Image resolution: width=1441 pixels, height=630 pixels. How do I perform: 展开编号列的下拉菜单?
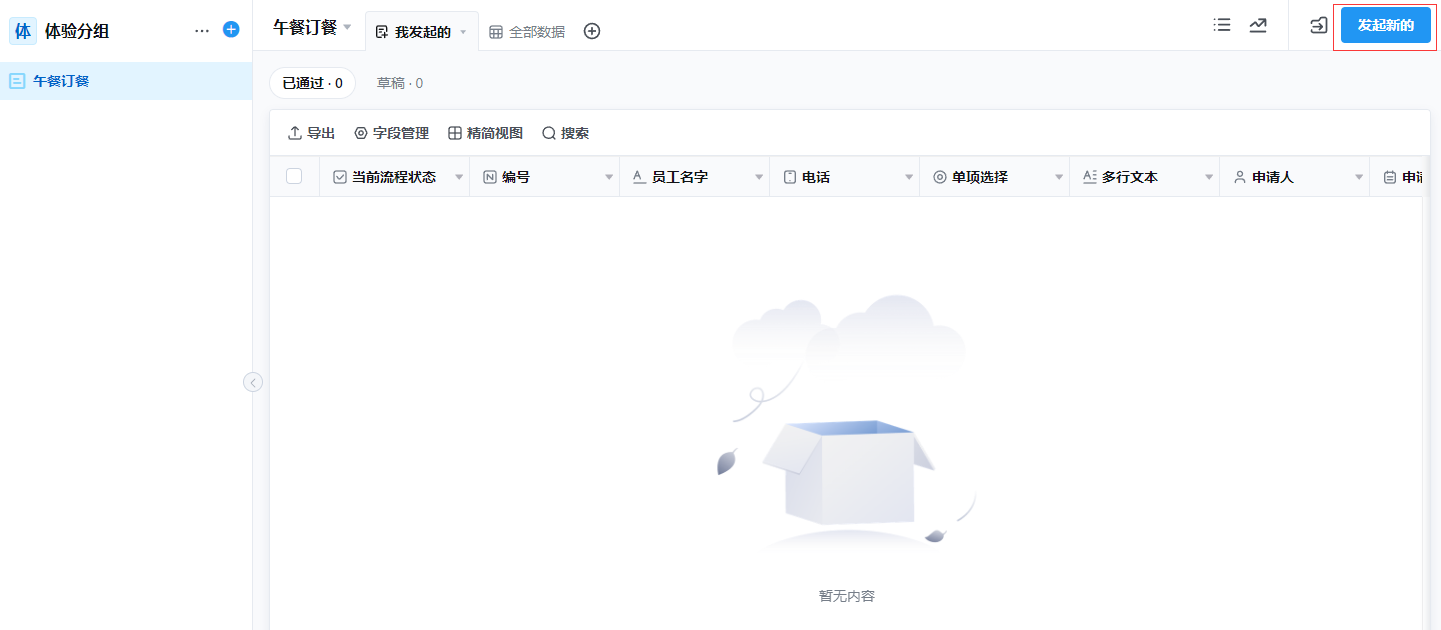[x=609, y=175]
